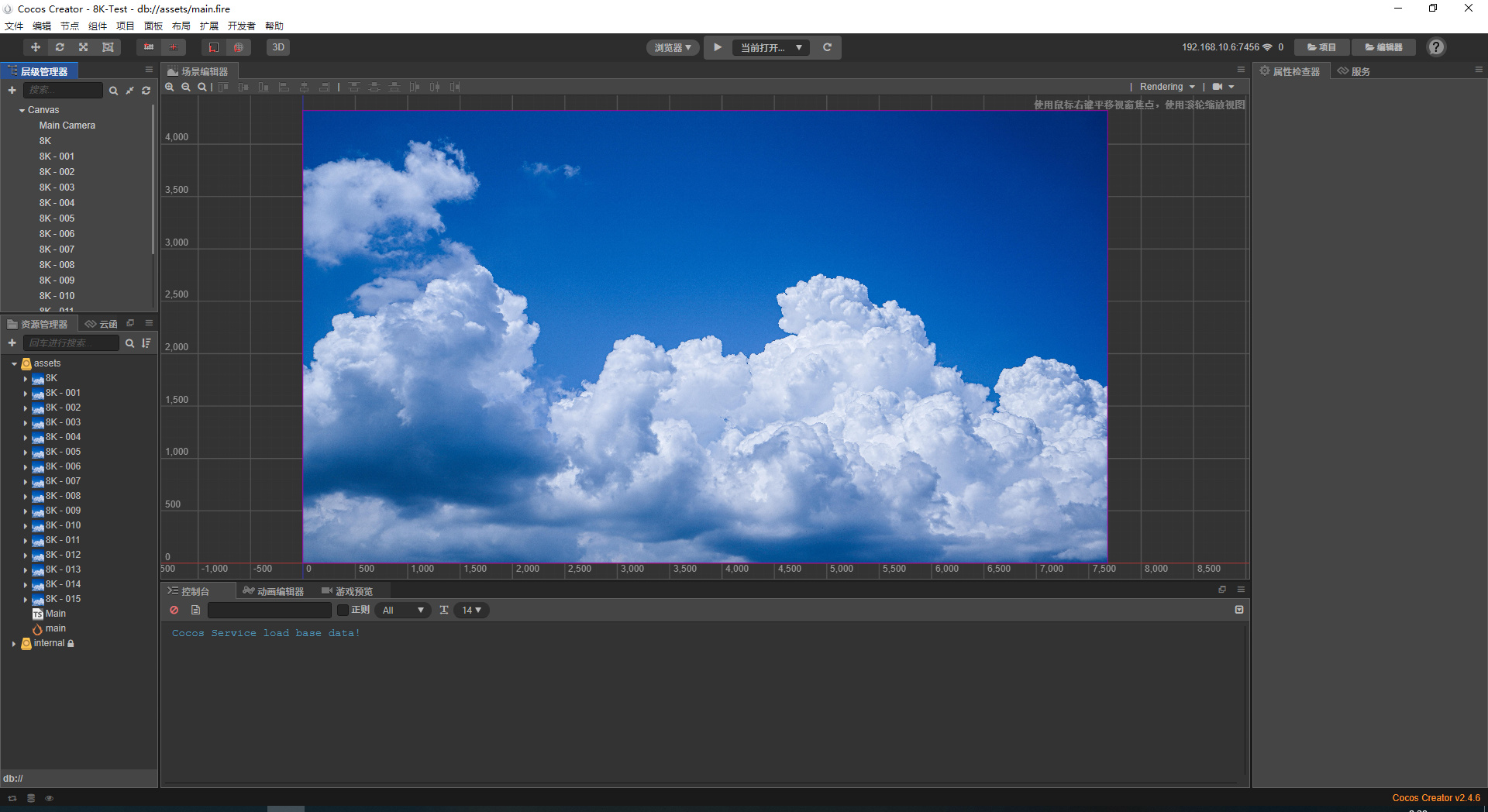
Task: Clear the console log output
Action: 174,611
